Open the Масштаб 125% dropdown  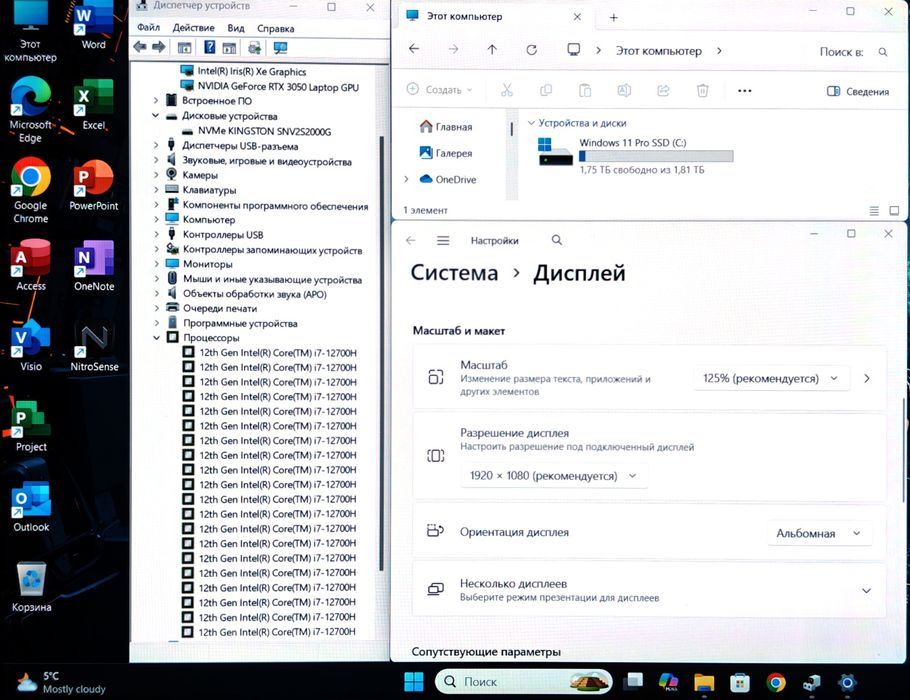[x=771, y=378]
